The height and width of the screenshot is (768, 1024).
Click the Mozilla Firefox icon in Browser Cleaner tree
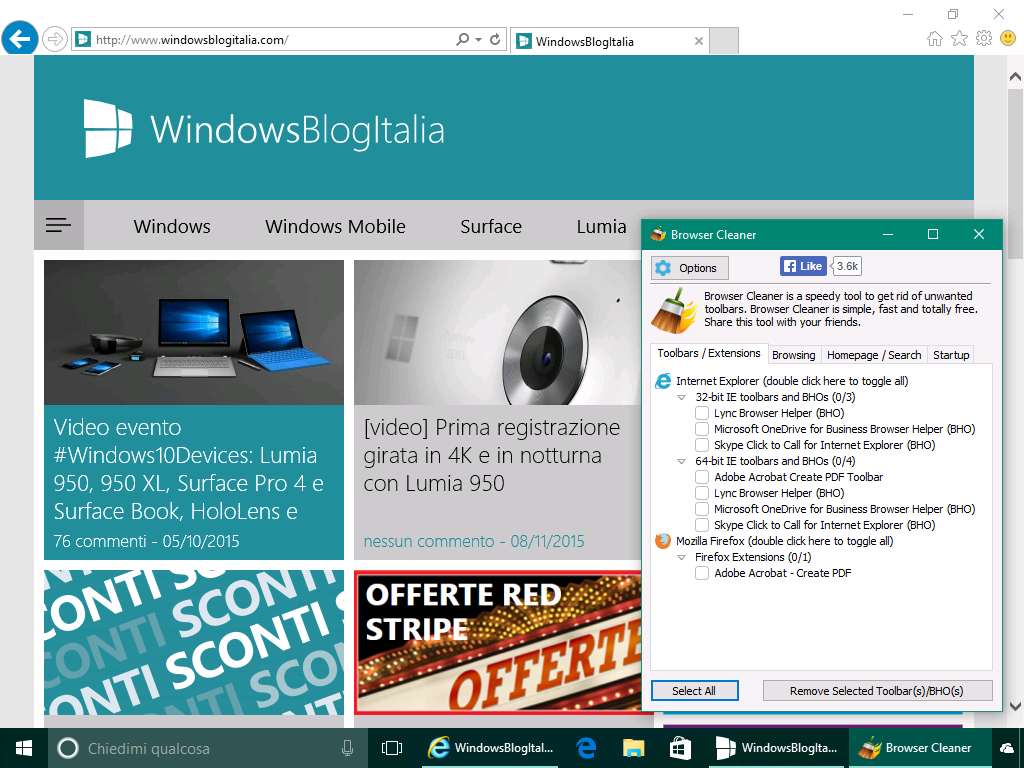click(663, 541)
